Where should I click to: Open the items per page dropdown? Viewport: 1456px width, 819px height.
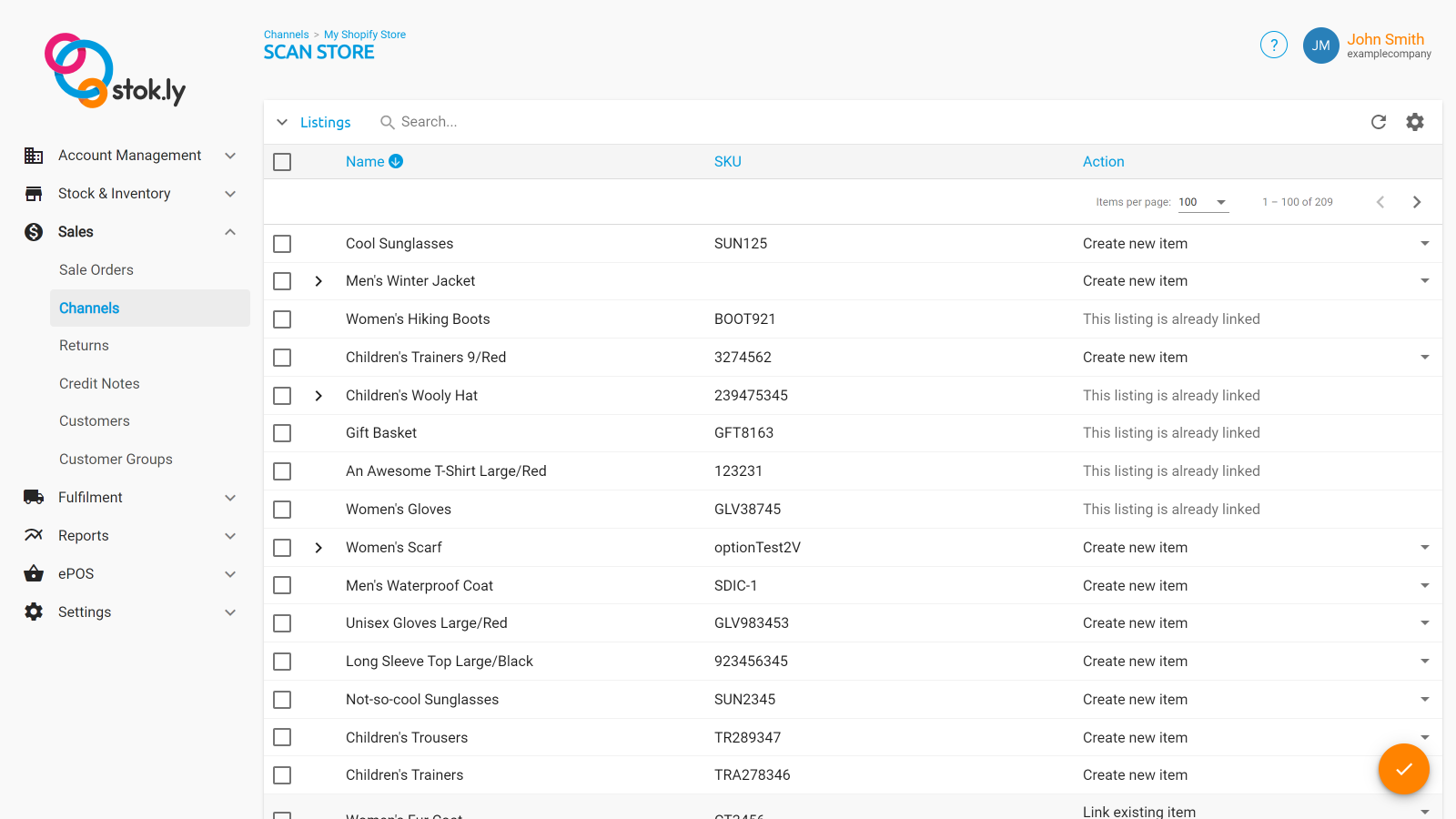(x=1203, y=202)
